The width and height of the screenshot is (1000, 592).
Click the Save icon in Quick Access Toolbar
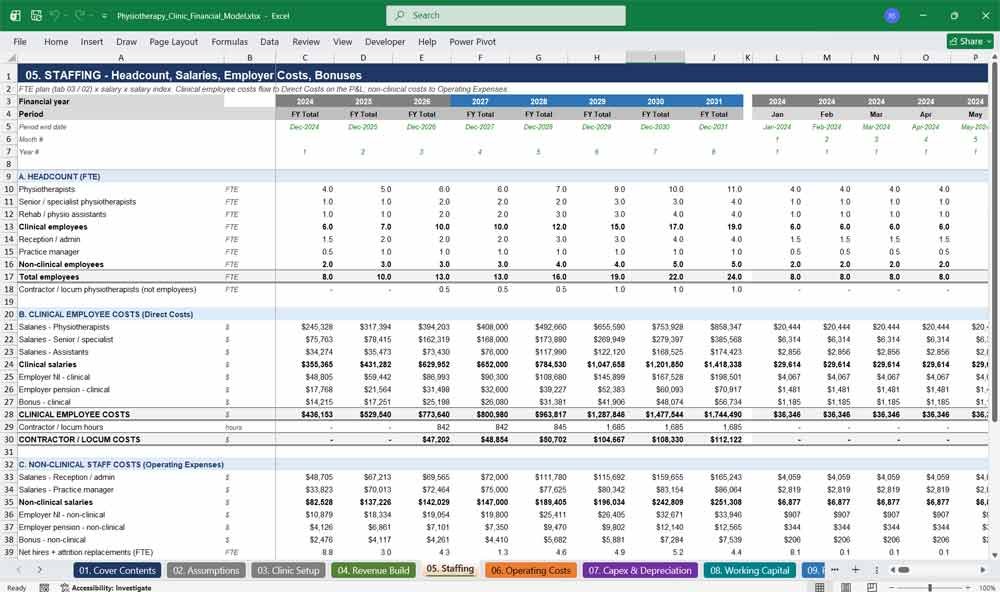pyautogui.click(x=36, y=15)
